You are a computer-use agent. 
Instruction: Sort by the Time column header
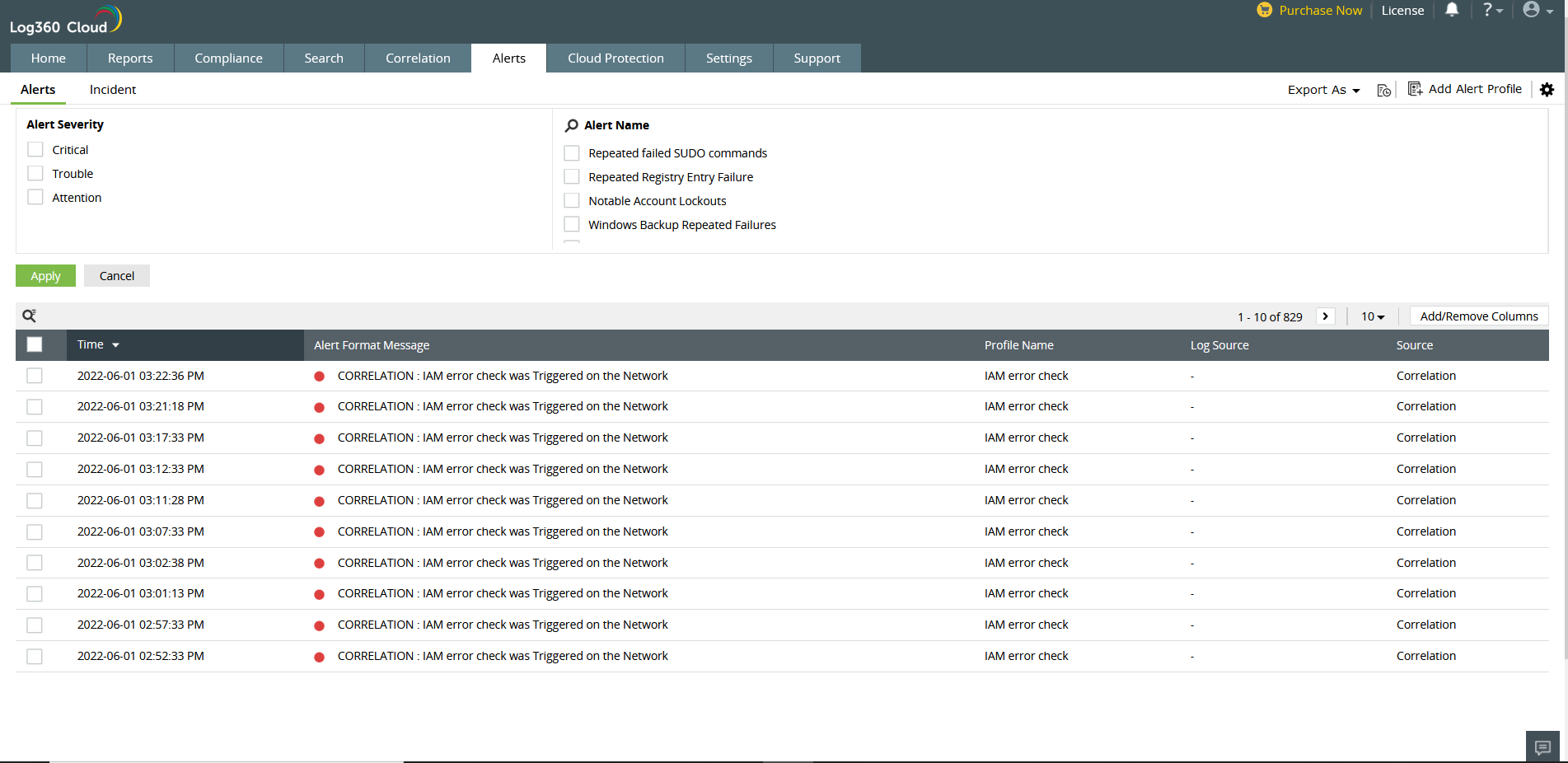[x=91, y=344]
